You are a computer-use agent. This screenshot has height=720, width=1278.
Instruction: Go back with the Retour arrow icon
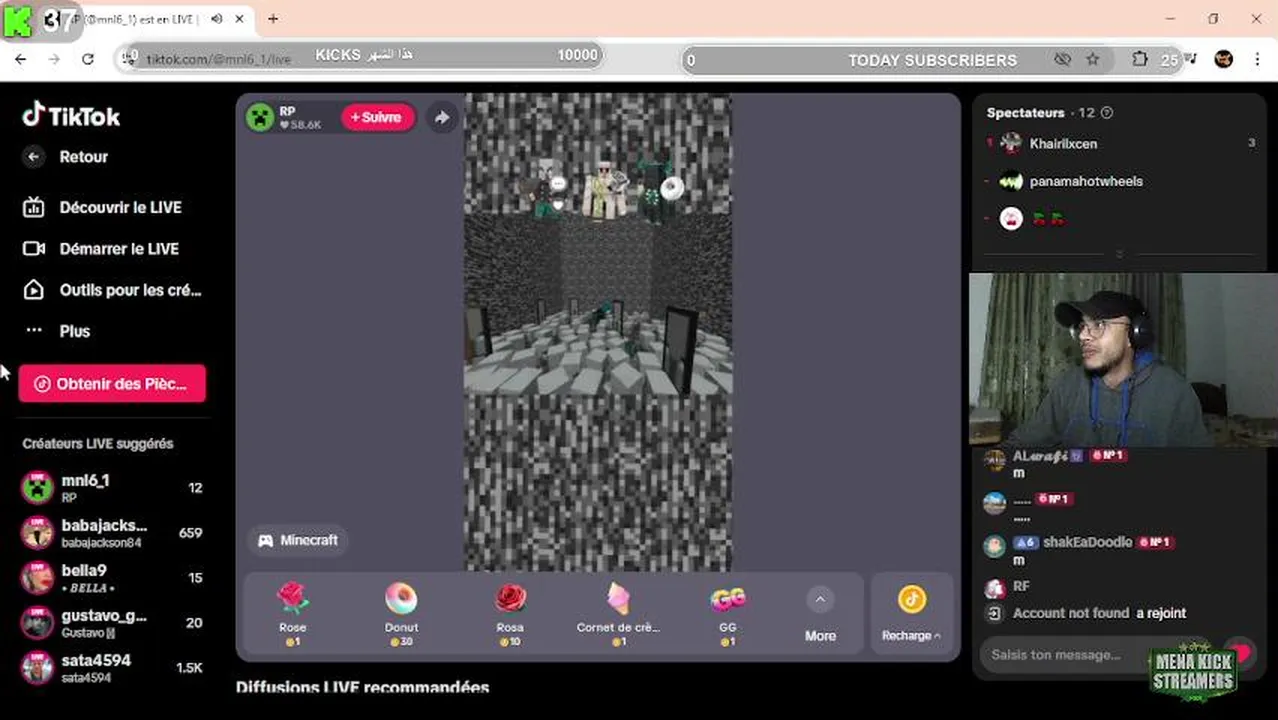pos(34,157)
